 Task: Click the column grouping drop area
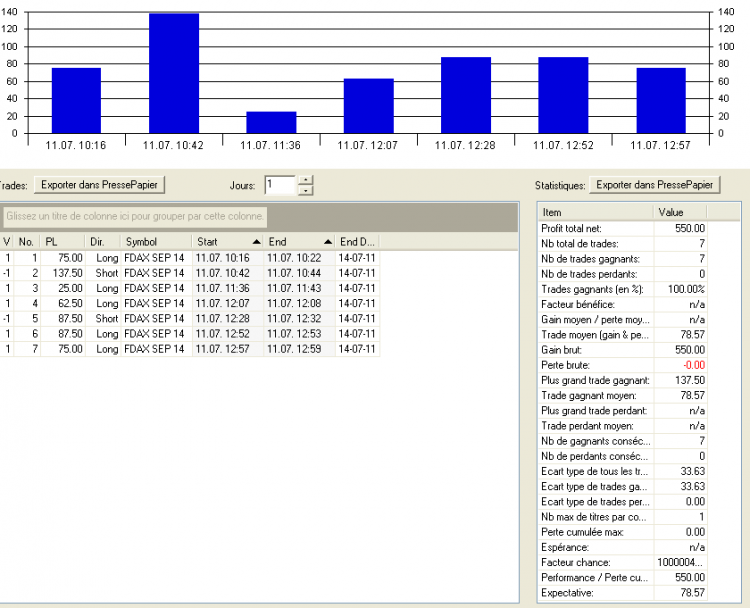pos(135,216)
